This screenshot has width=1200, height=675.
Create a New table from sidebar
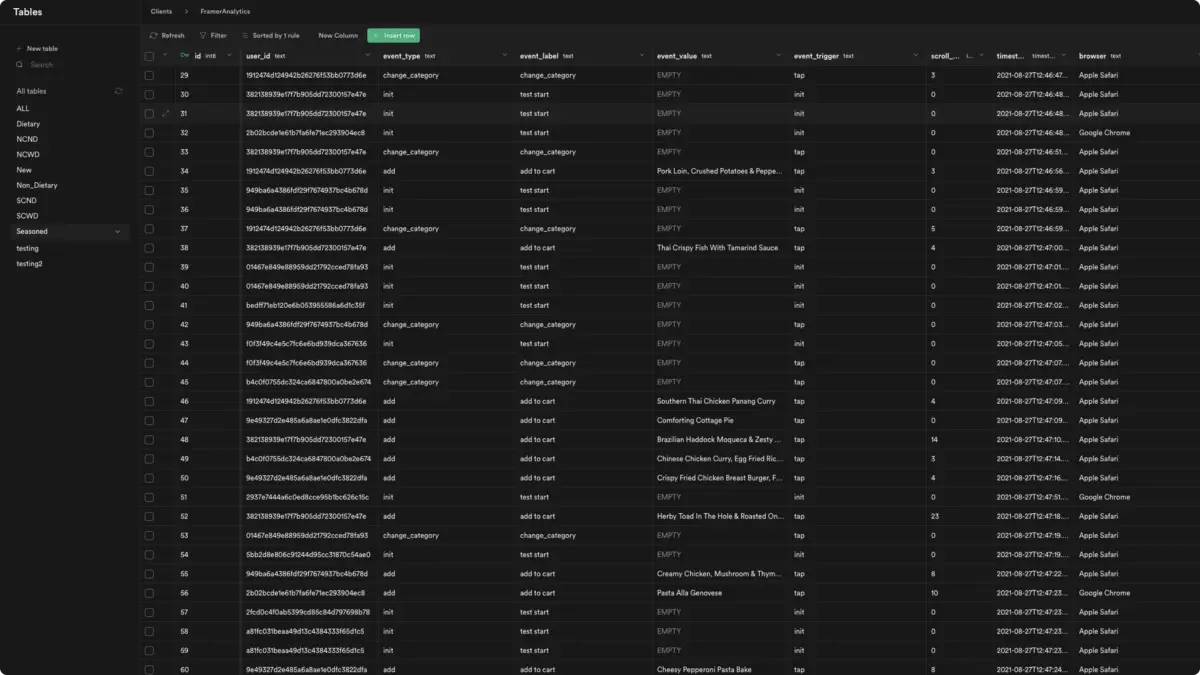tap(37, 48)
